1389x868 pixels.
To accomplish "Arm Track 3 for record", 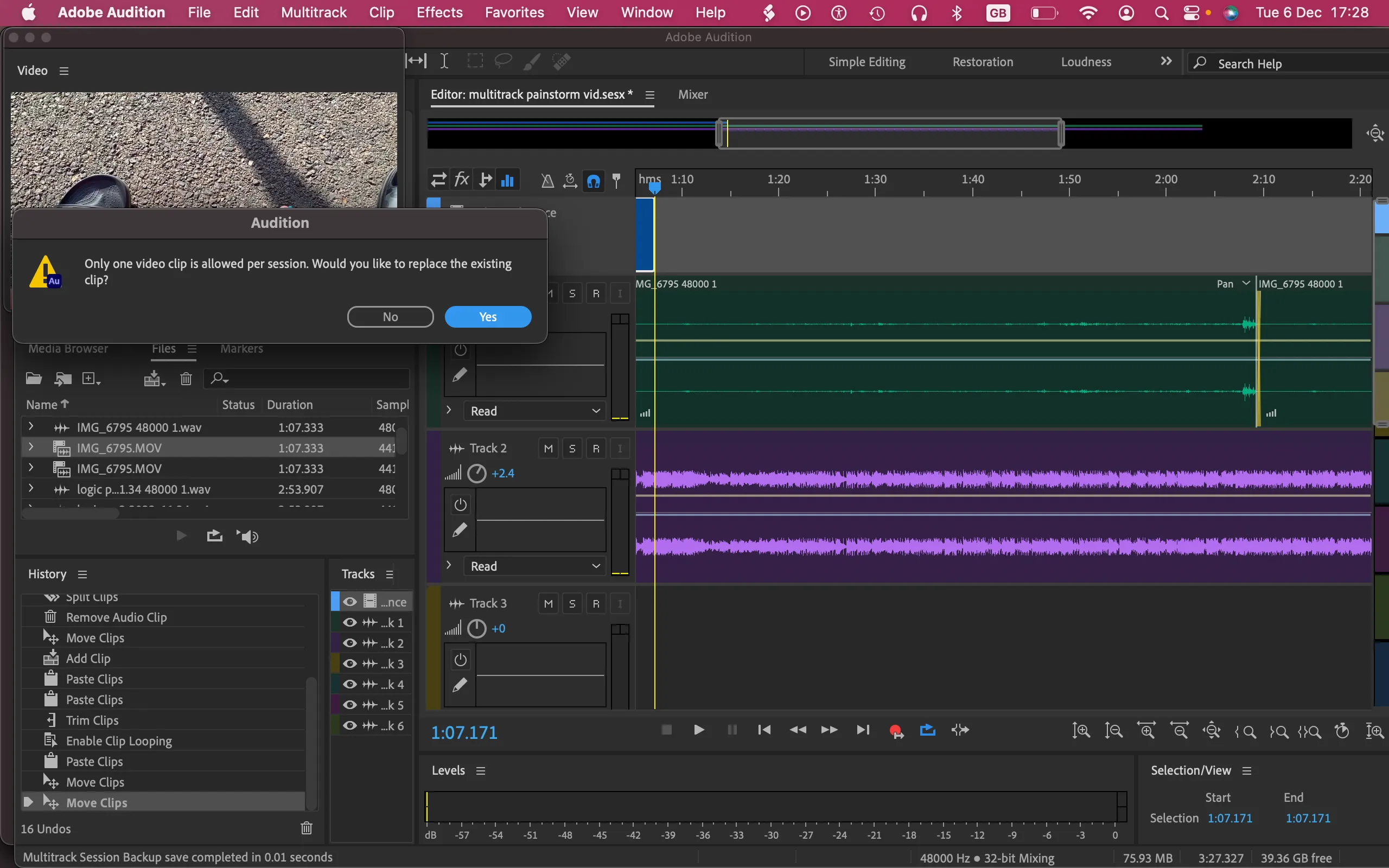I will (x=596, y=603).
